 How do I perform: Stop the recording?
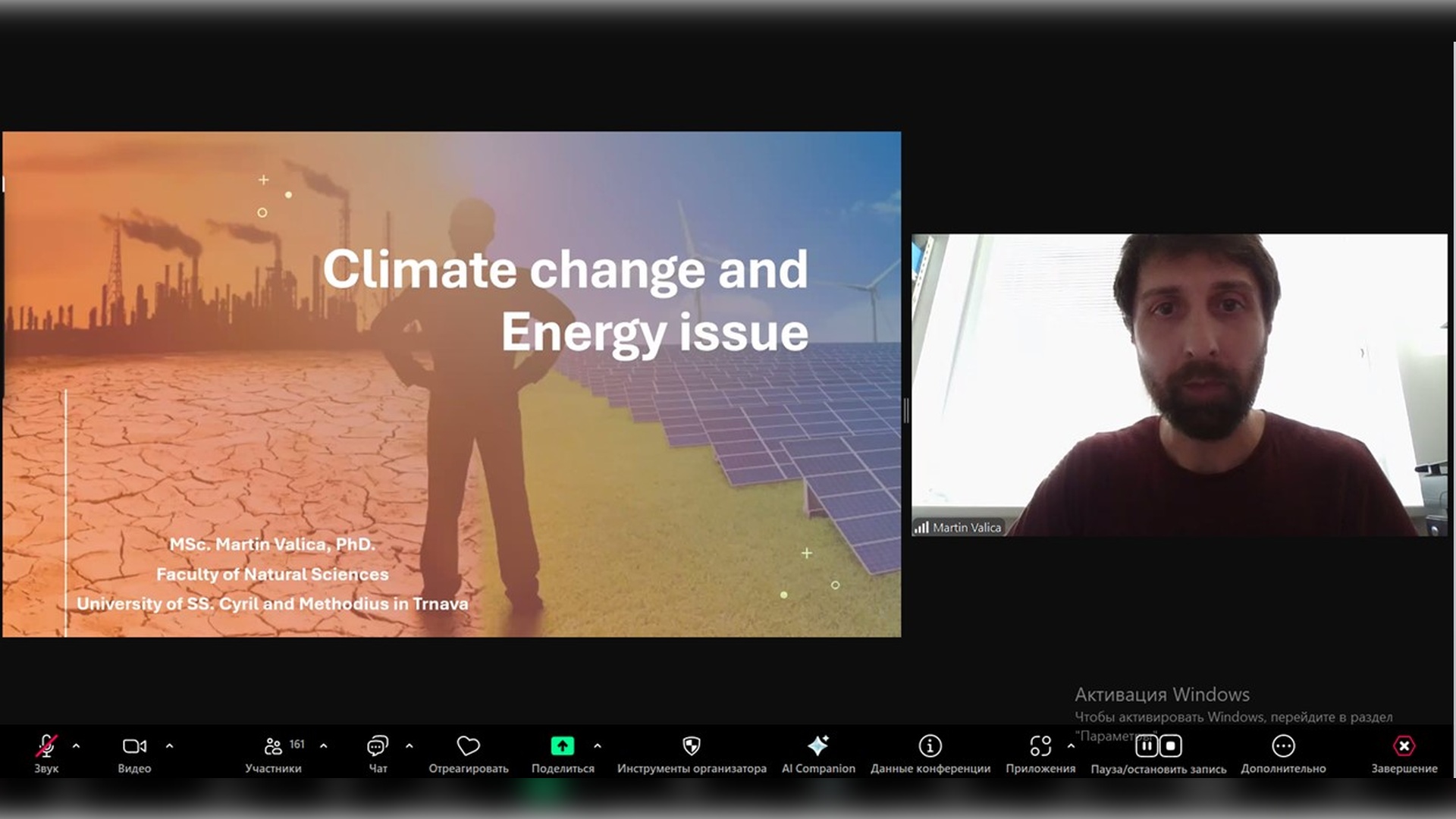tap(1171, 746)
